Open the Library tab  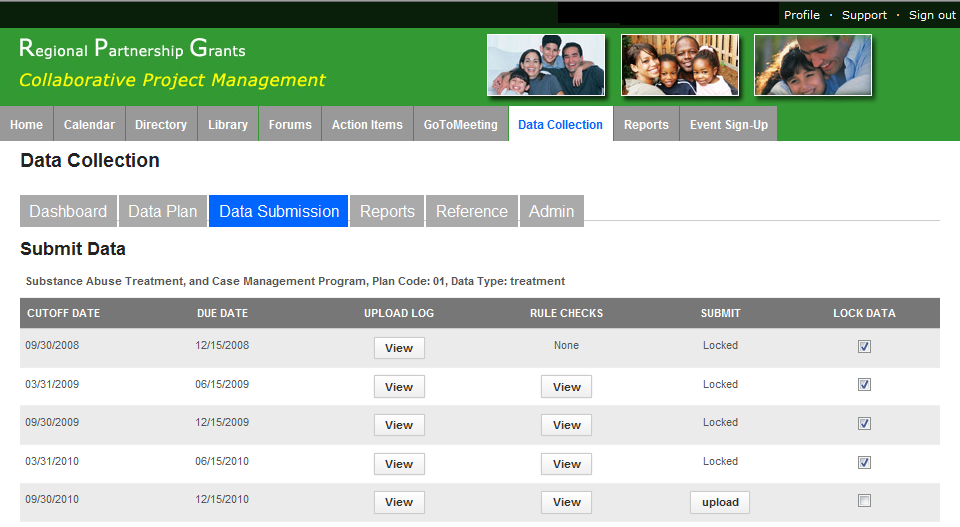(x=228, y=124)
